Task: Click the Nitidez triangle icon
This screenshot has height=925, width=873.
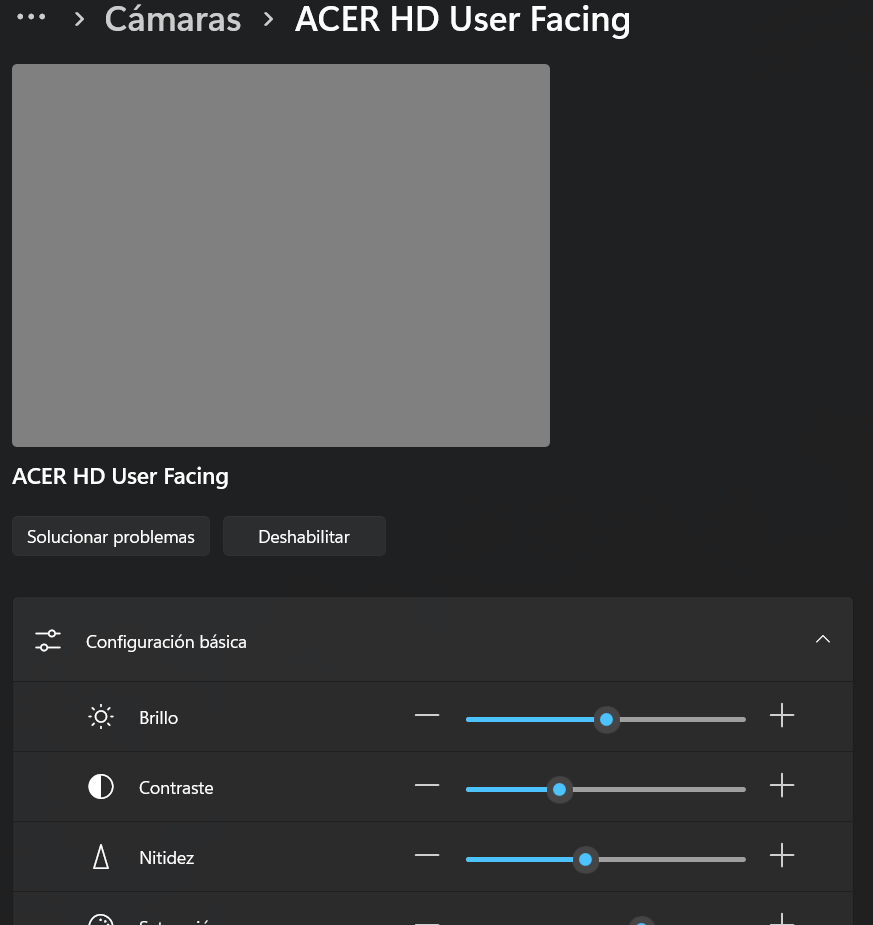Action: pyautogui.click(x=101, y=857)
